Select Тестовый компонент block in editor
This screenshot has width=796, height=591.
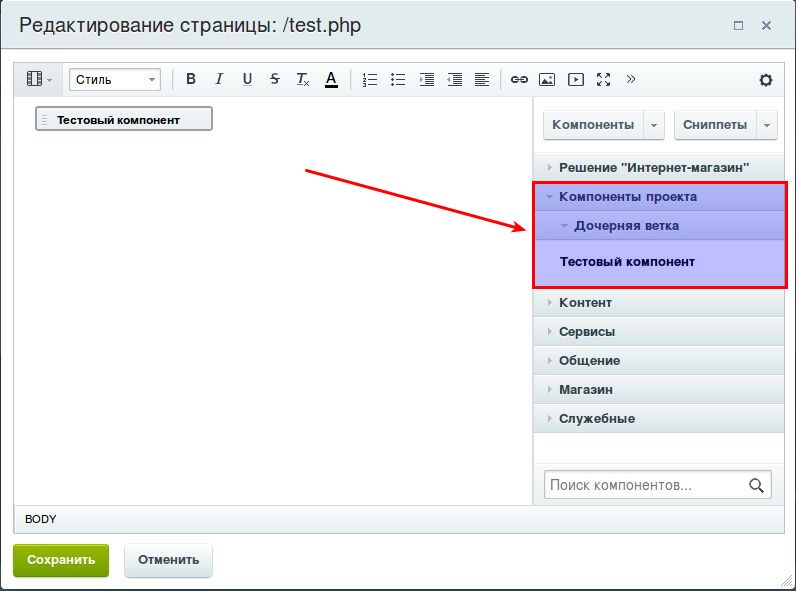click(x=124, y=120)
